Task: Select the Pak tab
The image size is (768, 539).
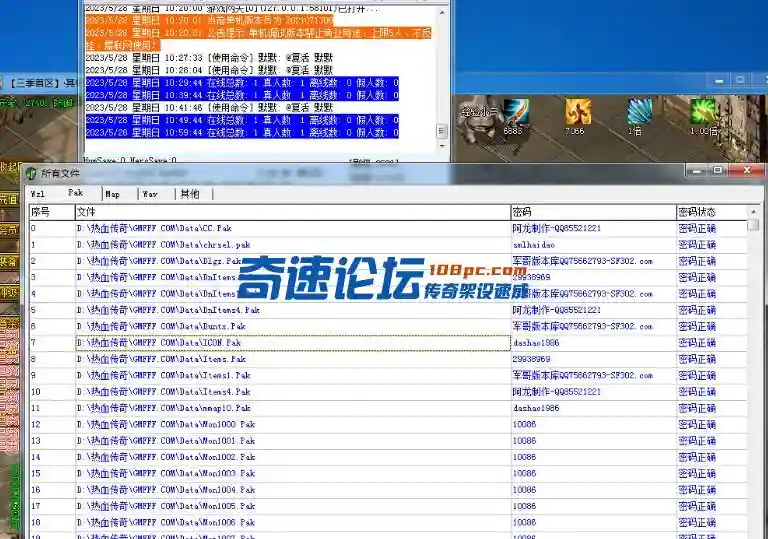Action: (x=76, y=193)
